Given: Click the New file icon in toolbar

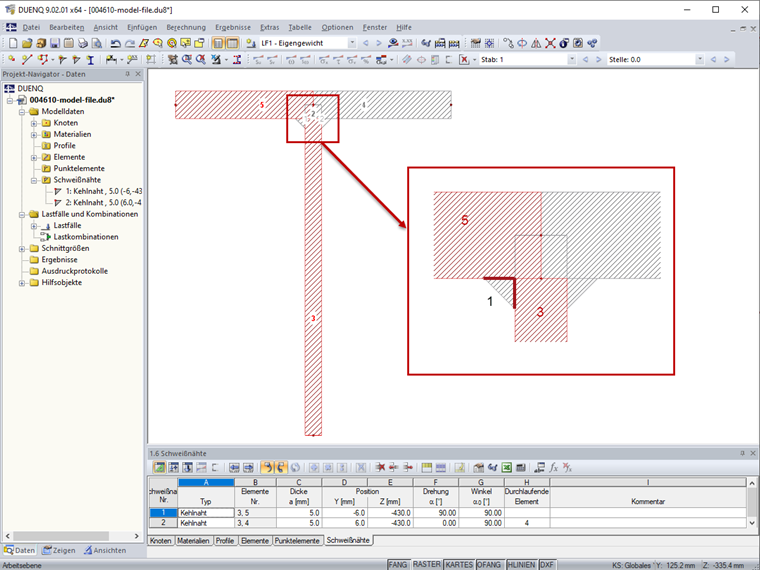Looking at the screenshot, I should pos(13,43).
